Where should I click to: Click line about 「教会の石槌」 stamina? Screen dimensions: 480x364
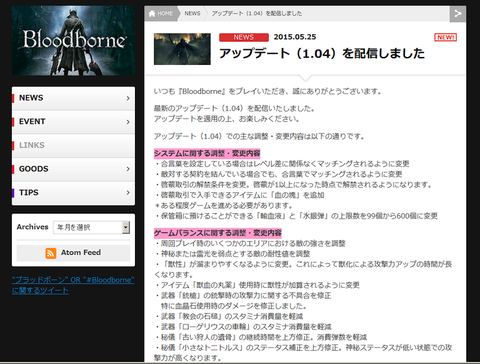click(228, 316)
